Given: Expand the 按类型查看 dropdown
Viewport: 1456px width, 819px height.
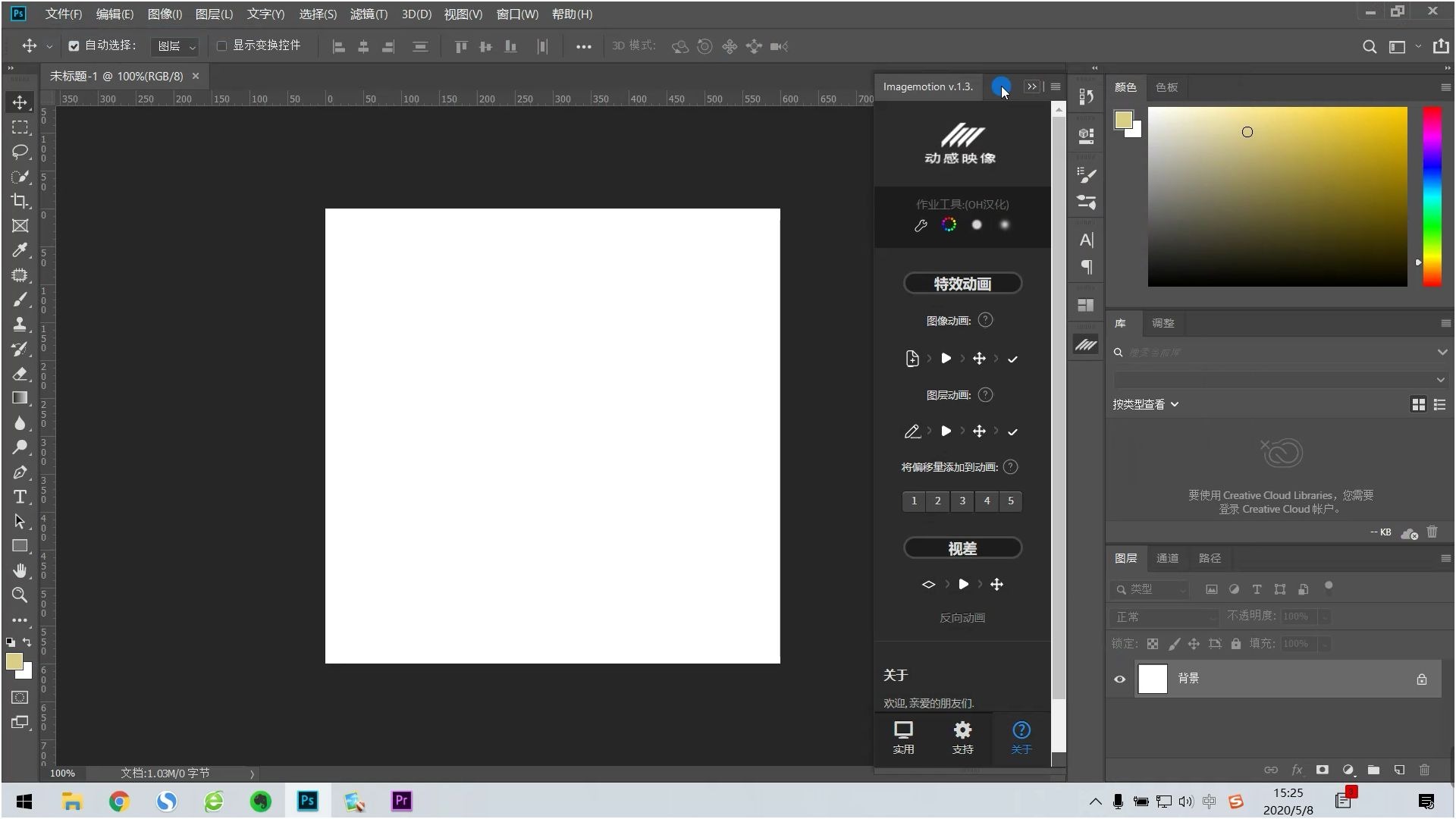Looking at the screenshot, I should tap(1145, 404).
